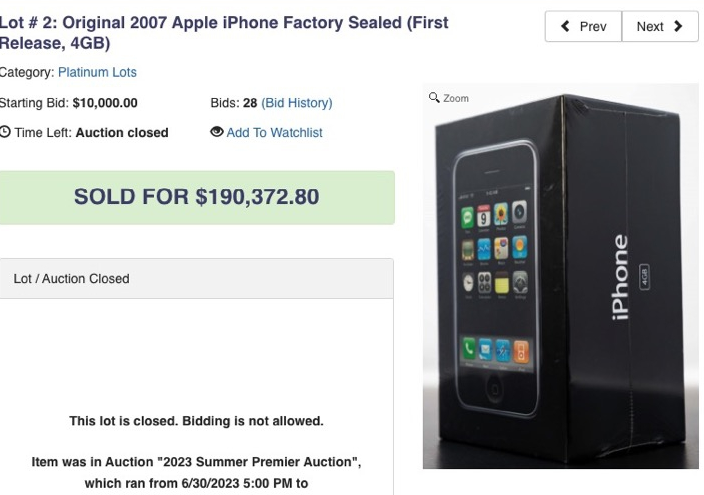Click the clock icon beside Time Left

click(x=6, y=132)
